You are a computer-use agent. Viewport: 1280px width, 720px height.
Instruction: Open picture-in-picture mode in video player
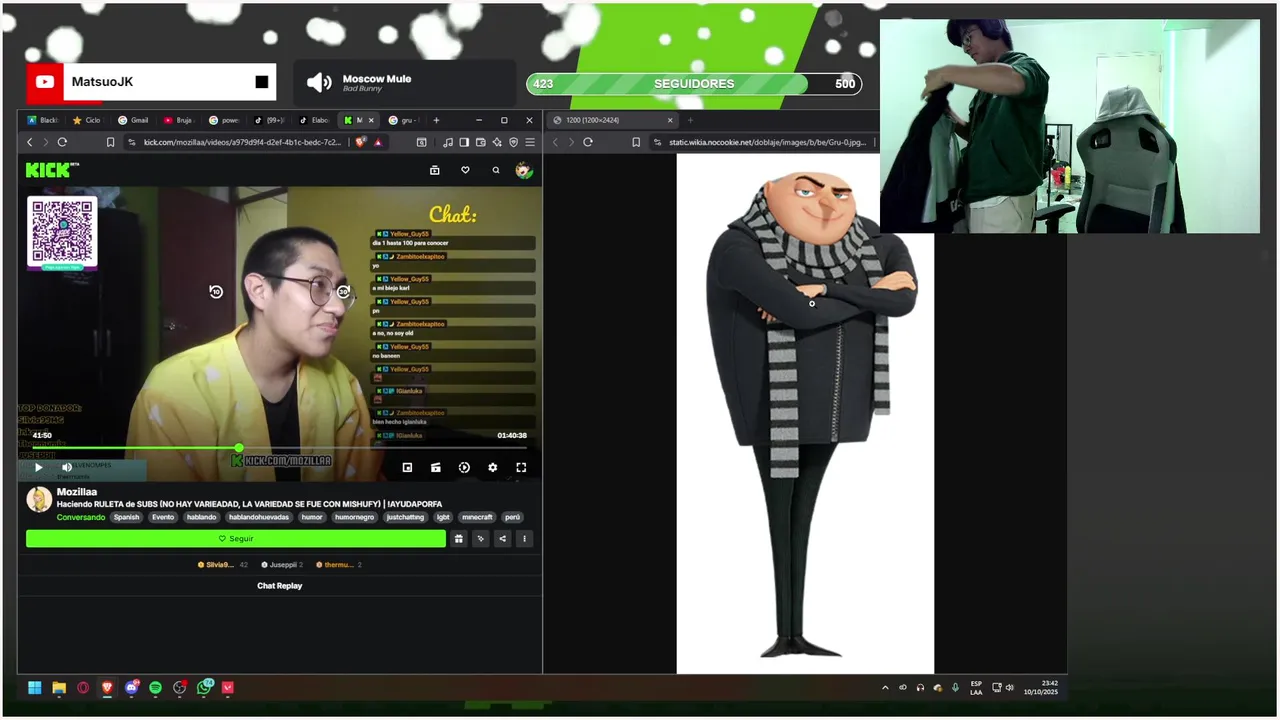407,467
